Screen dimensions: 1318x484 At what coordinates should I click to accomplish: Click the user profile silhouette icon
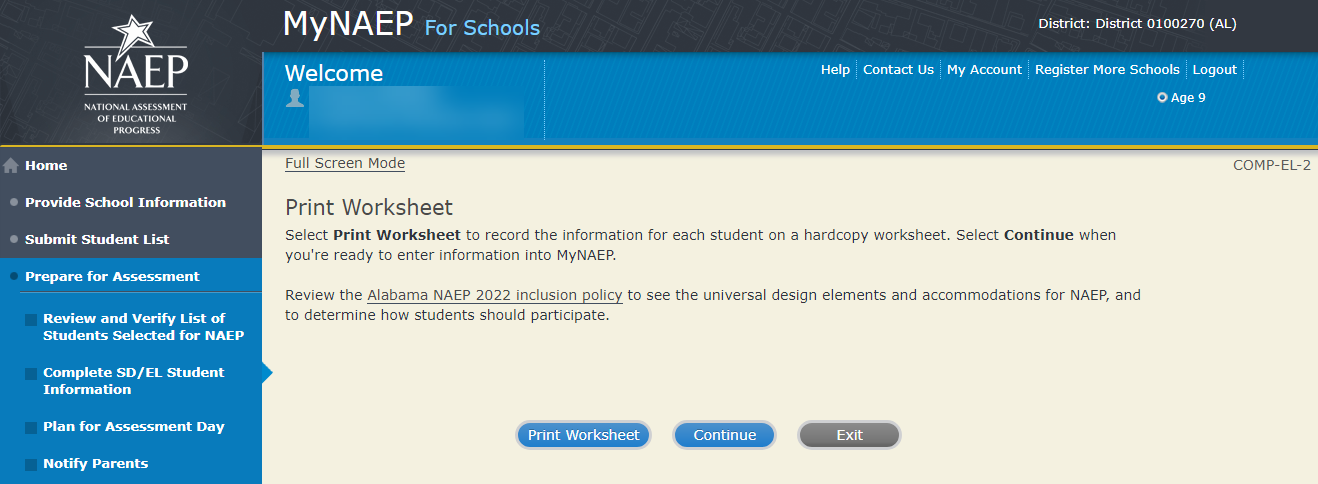295,98
